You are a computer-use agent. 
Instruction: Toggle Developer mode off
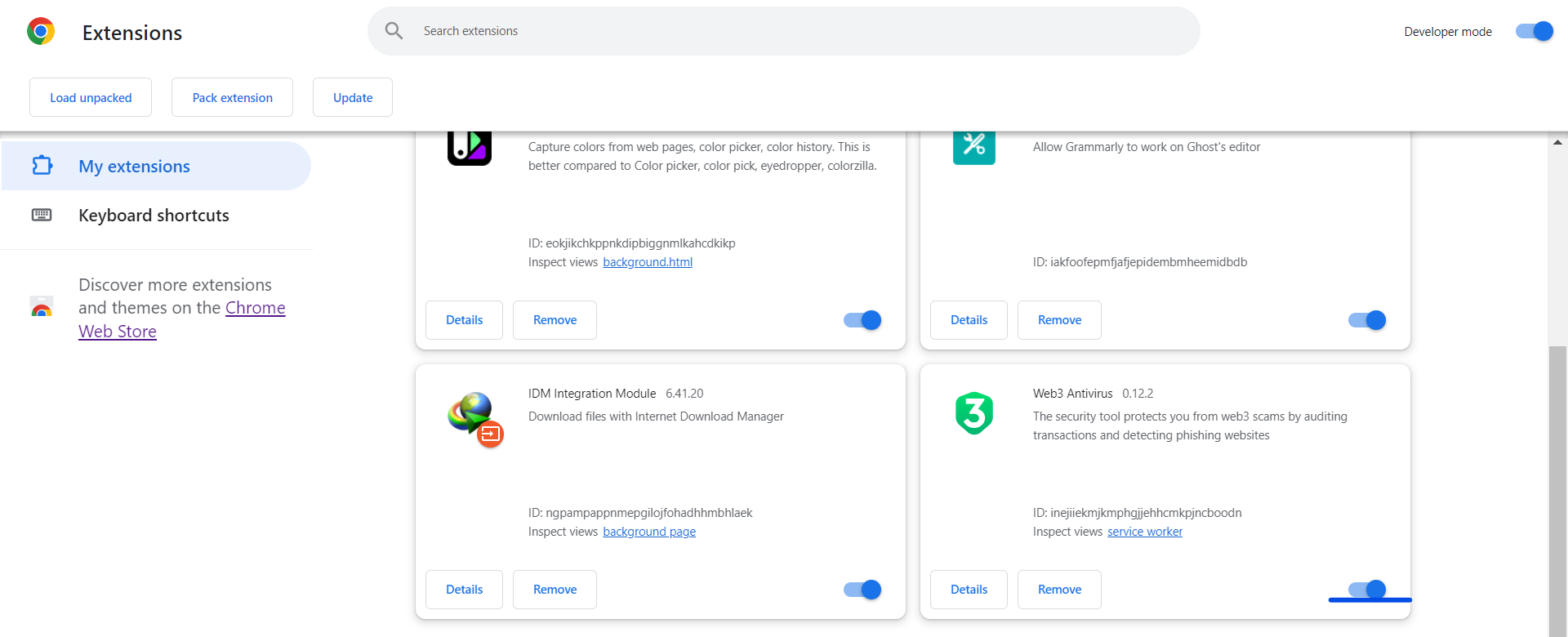[x=1534, y=31]
